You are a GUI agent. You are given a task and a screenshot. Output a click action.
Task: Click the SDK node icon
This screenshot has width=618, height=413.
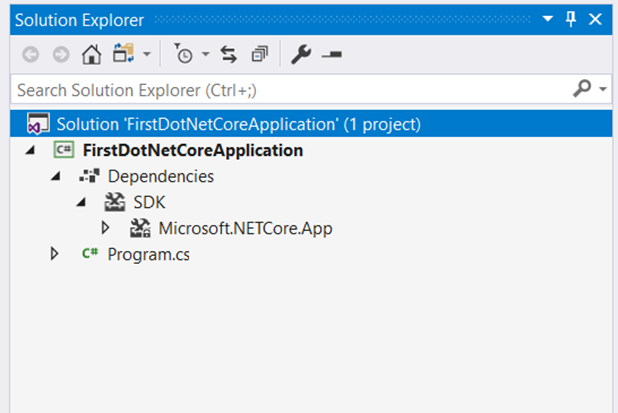pyautogui.click(x=115, y=202)
